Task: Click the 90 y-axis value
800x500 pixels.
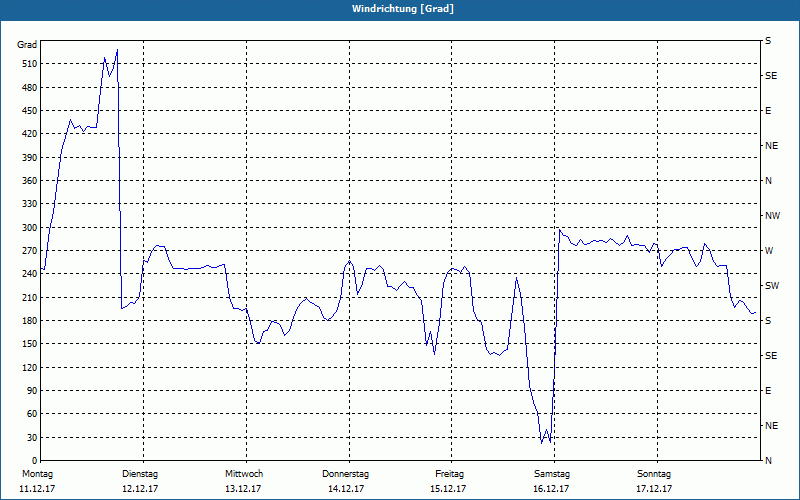Action: tap(31, 390)
